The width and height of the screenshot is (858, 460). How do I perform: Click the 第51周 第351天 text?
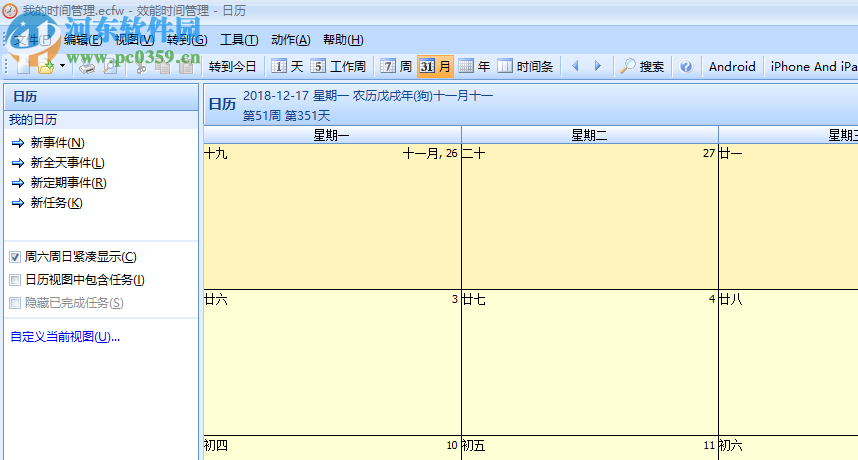click(x=287, y=116)
